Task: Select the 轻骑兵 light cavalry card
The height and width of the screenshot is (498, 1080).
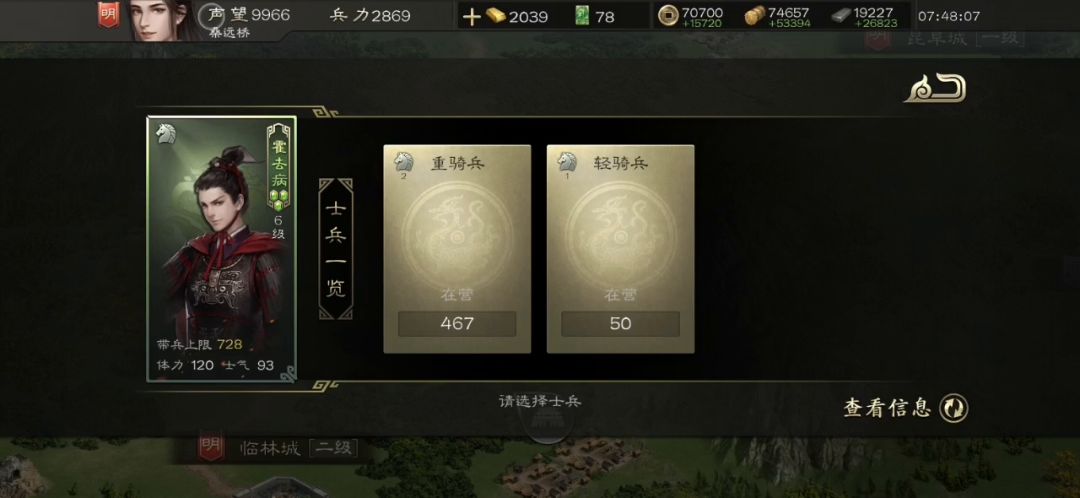Action: point(620,249)
